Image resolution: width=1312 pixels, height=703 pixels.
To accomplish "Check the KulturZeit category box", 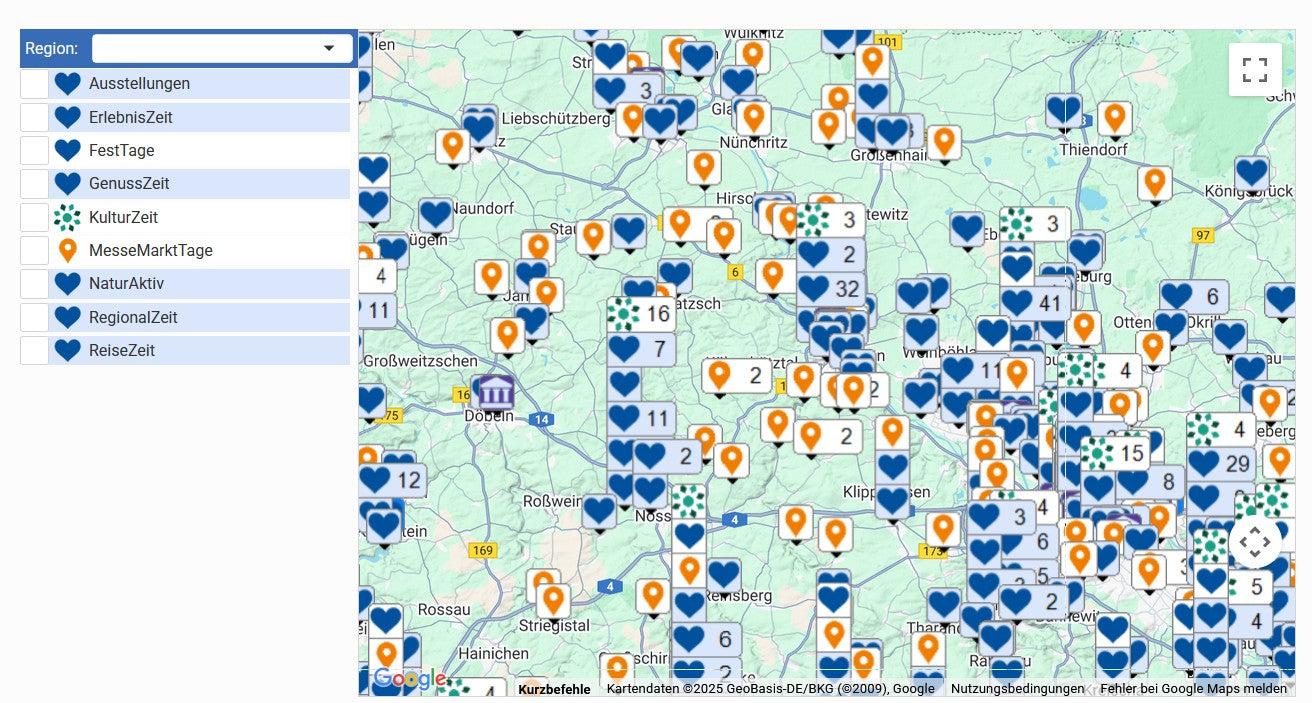I will point(34,217).
